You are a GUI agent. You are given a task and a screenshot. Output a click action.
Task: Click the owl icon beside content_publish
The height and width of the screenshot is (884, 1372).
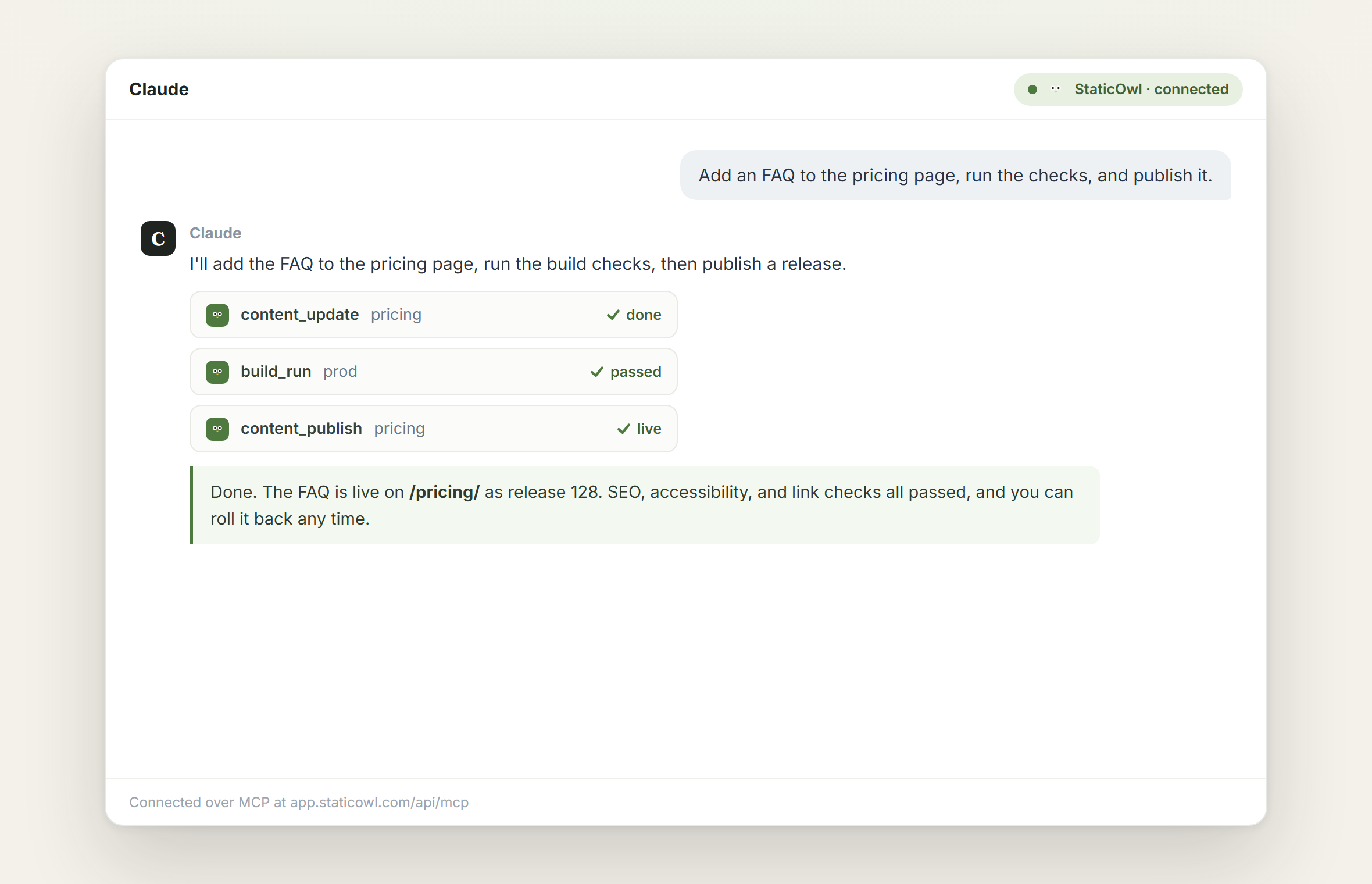tap(217, 429)
